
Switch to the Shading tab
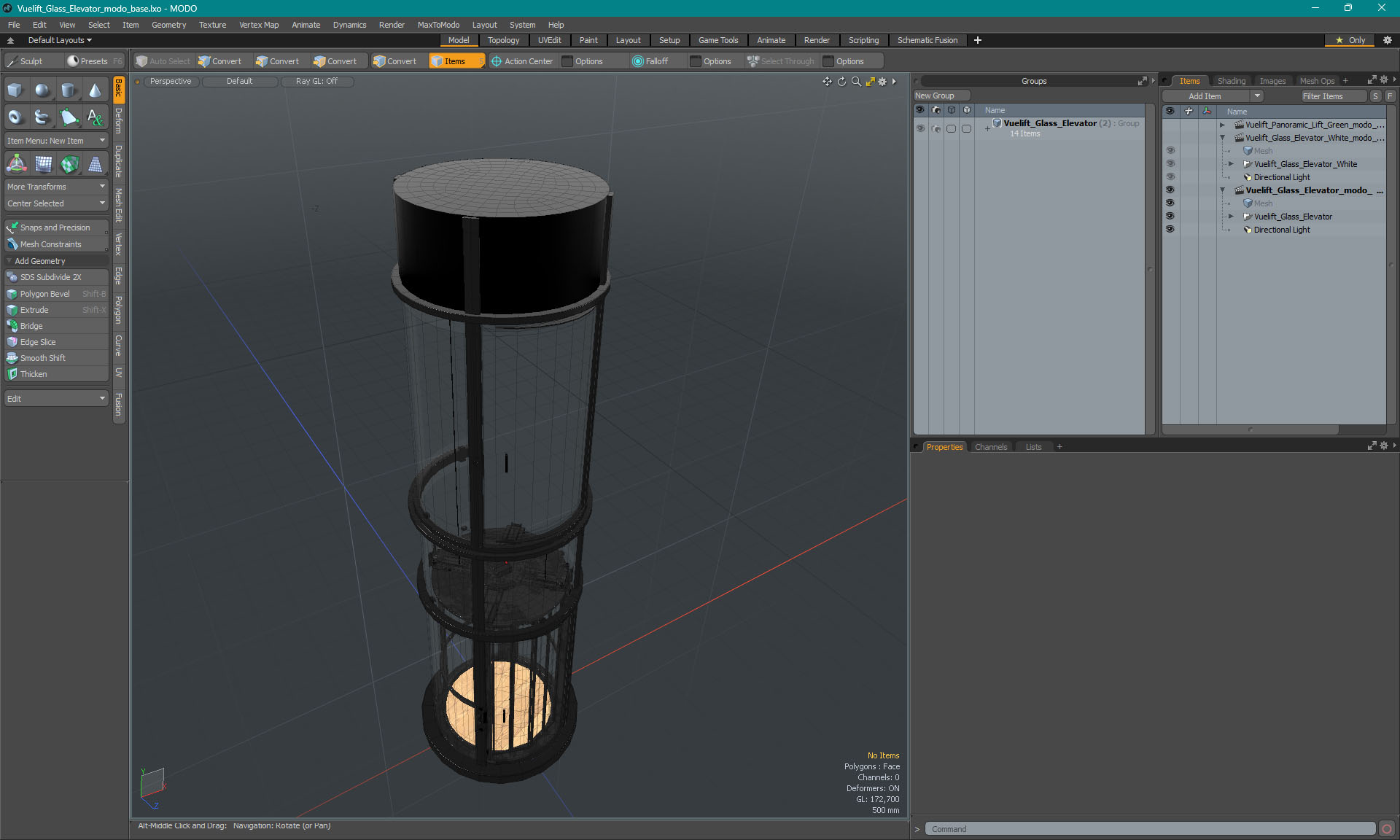(1231, 81)
